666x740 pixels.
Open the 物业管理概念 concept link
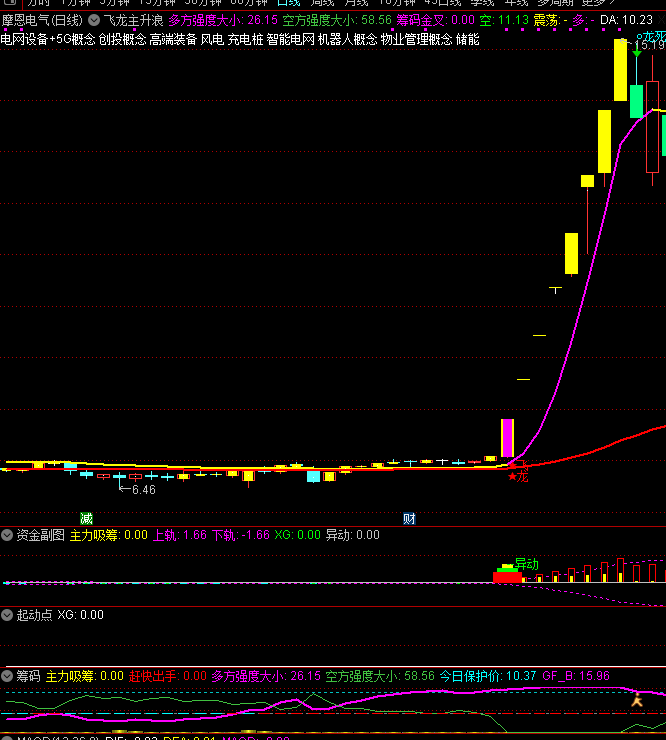(x=416, y=39)
